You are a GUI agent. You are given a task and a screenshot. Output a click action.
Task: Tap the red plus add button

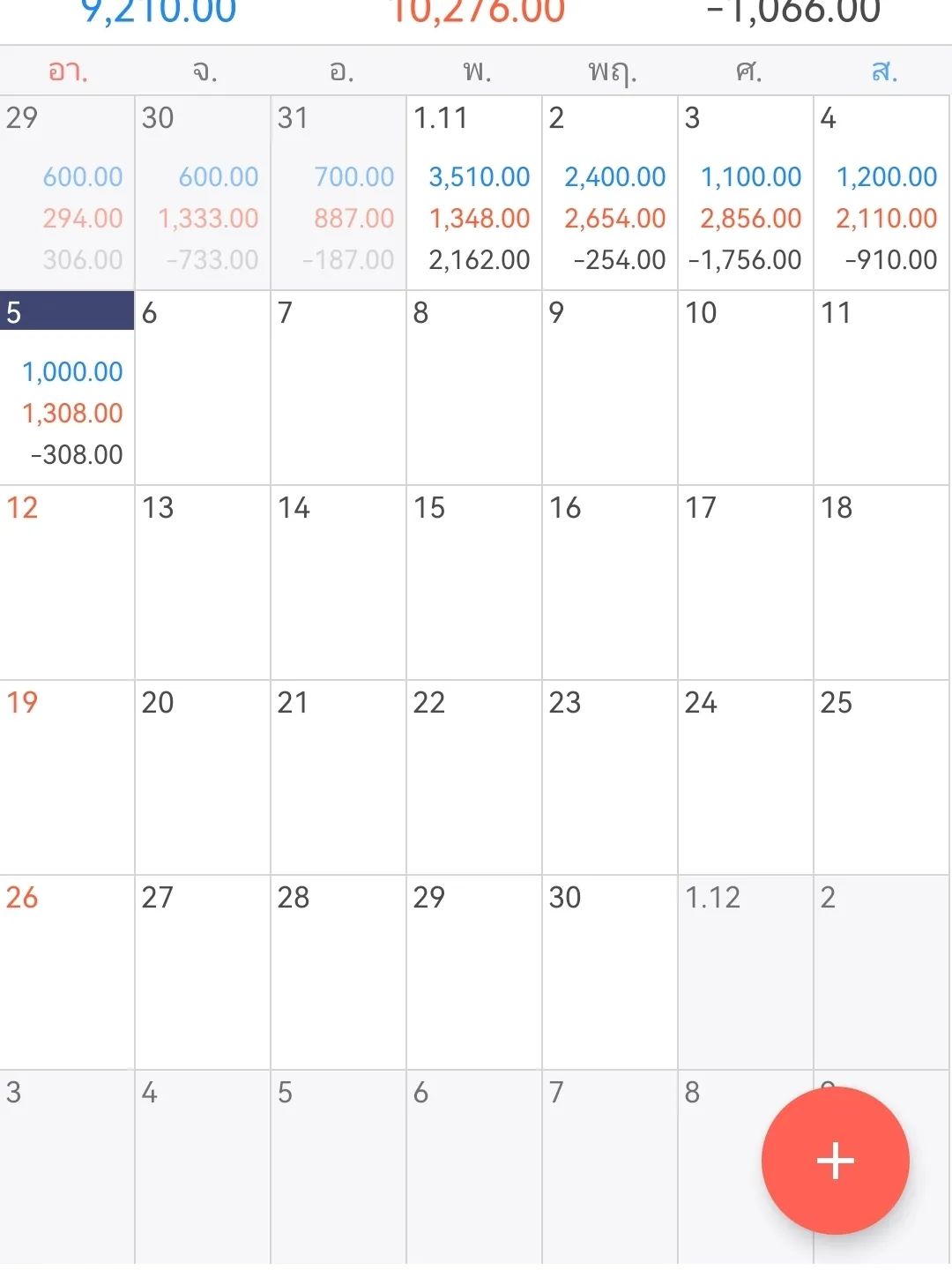click(835, 1160)
